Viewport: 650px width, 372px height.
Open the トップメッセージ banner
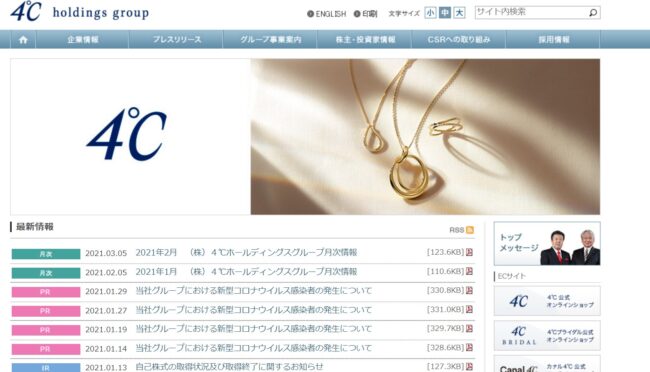(547, 243)
